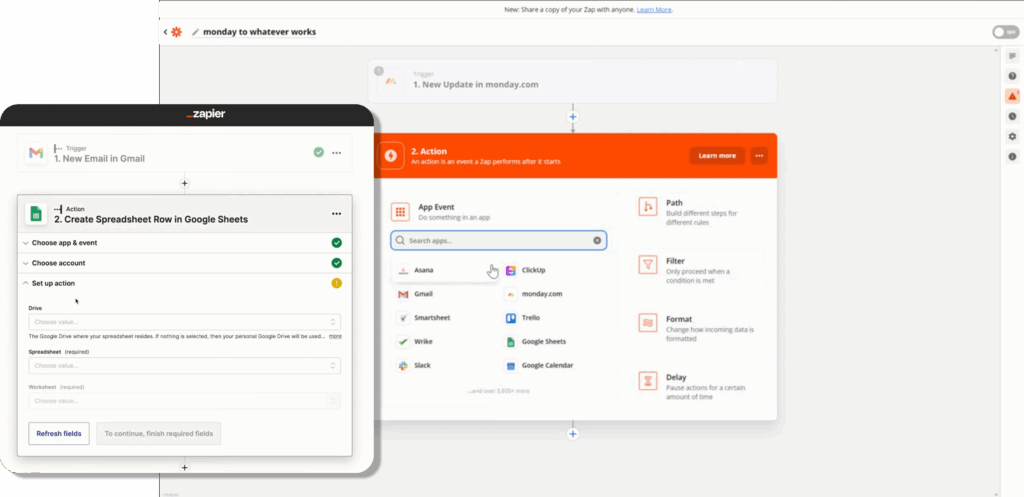Viewport: 1024px width, 497px height.
Task: Open three-dot menu on Gmail trigger
Action: (336, 153)
